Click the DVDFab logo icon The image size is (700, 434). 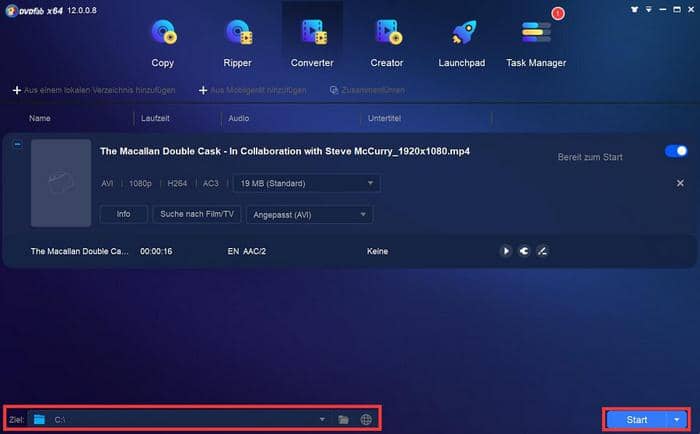(x=11, y=10)
